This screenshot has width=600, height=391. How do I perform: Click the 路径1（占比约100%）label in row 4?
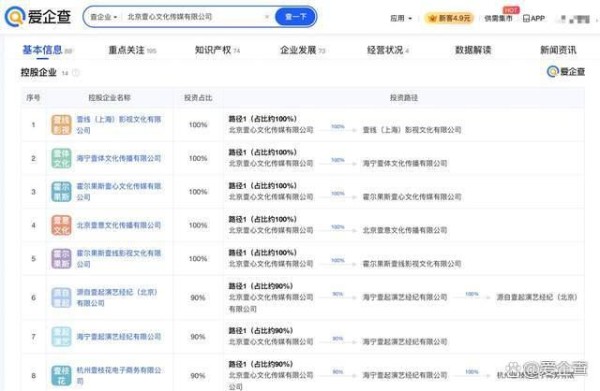point(262,219)
